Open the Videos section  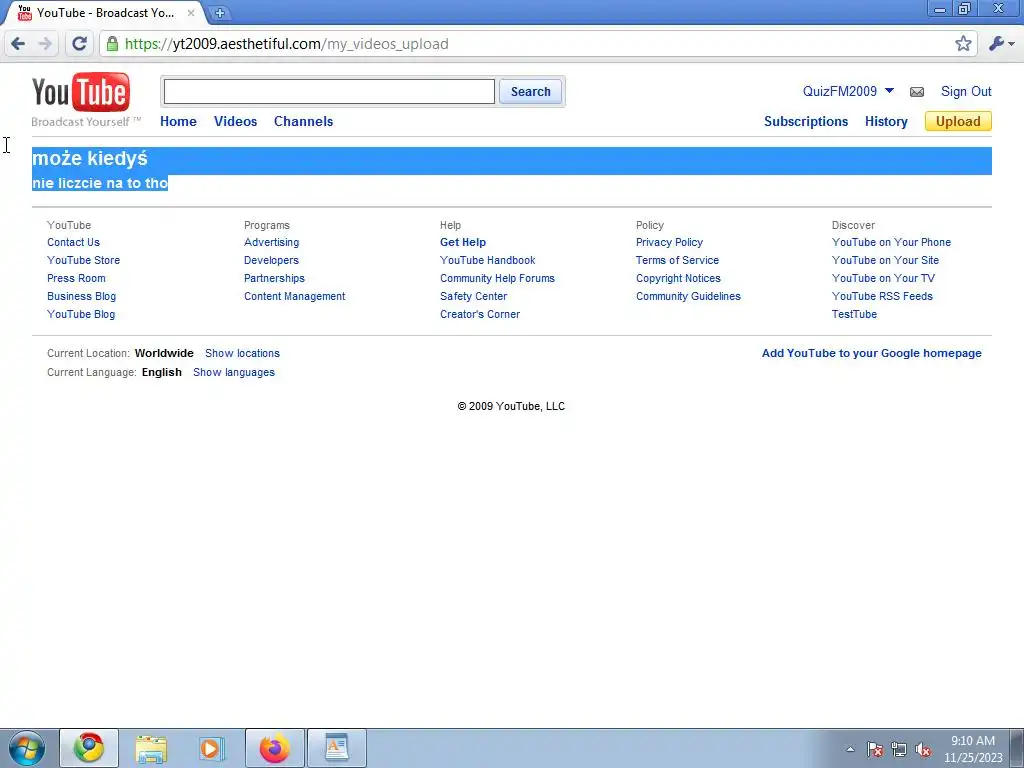[236, 121]
